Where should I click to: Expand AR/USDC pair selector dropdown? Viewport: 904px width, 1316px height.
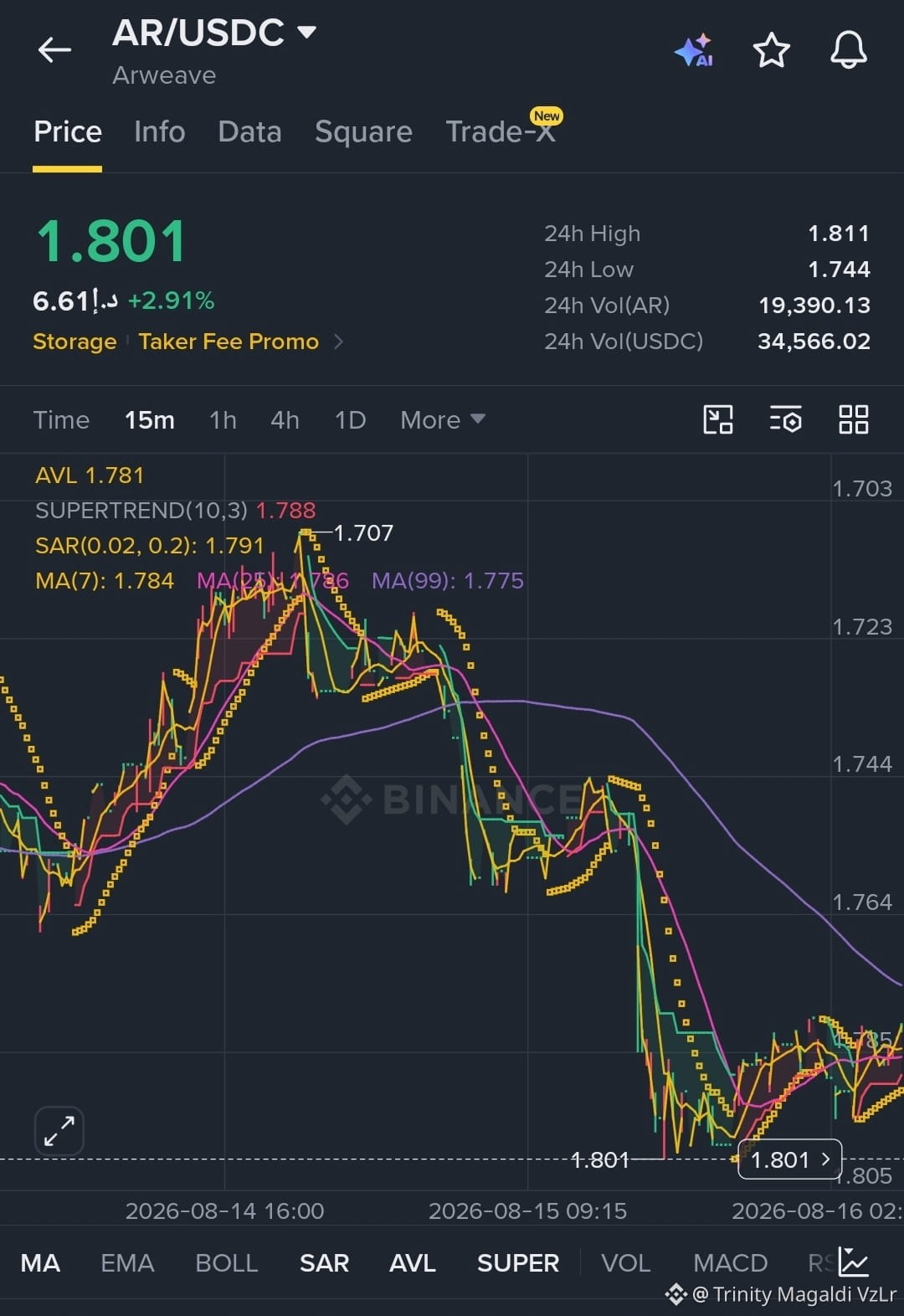point(307,33)
